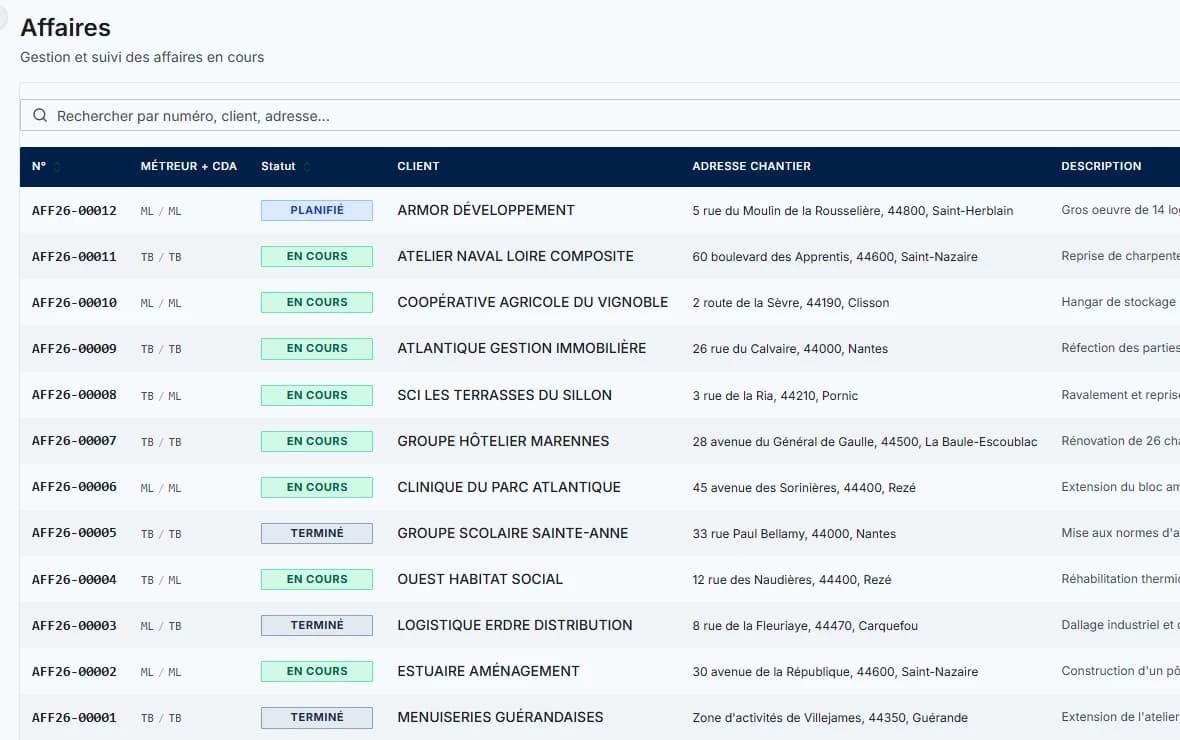Screen dimensions: 1180x740
Task: Open affair number AFF26-00006
Action: point(75,487)
